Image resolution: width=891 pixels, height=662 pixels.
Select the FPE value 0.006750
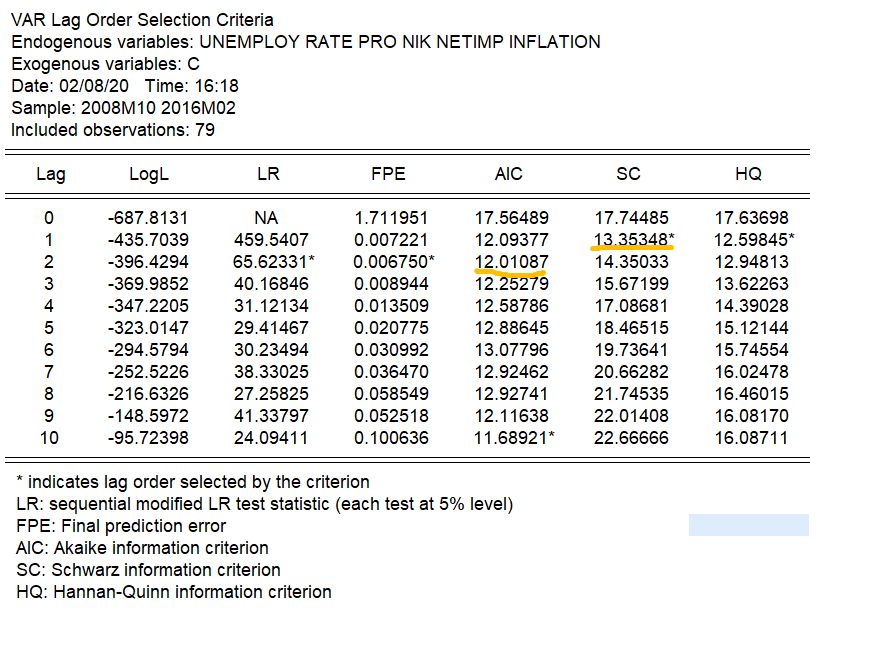pos(391,261)
